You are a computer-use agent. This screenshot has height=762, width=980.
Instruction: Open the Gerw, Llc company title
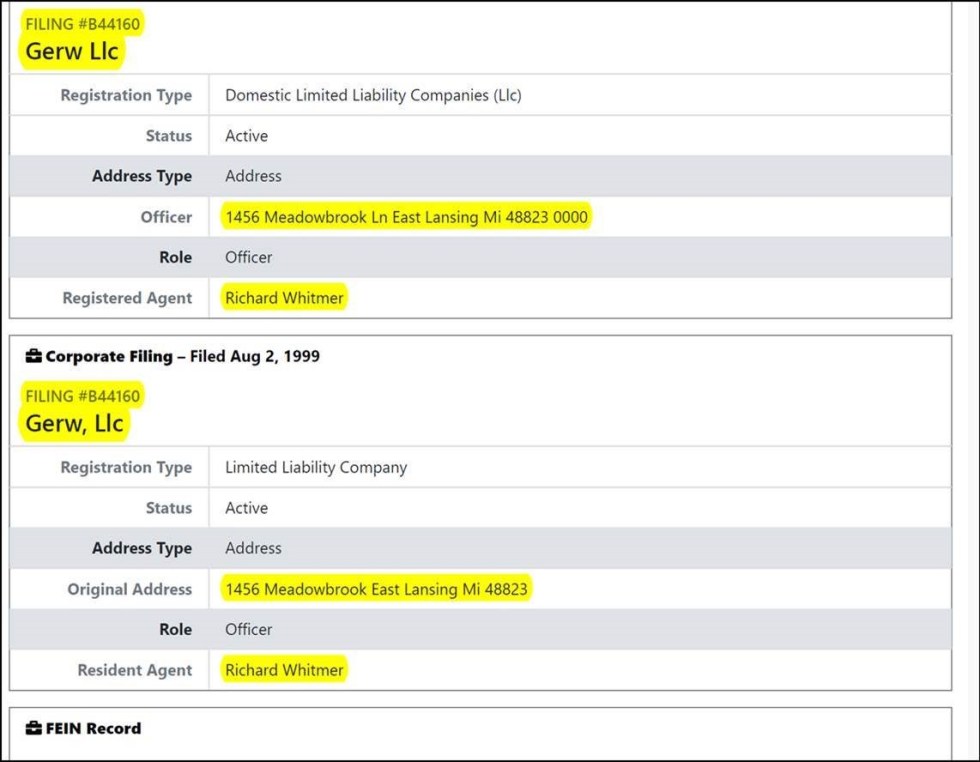click(x=74, y=423)
